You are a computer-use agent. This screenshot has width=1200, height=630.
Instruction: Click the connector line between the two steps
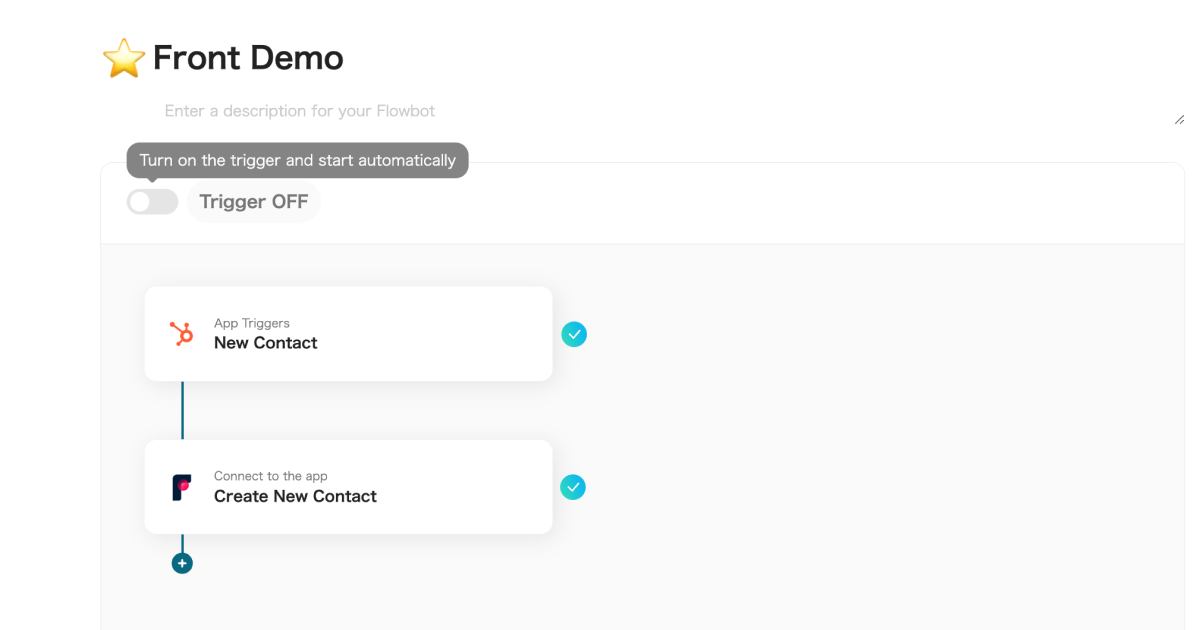click(182, 410)
